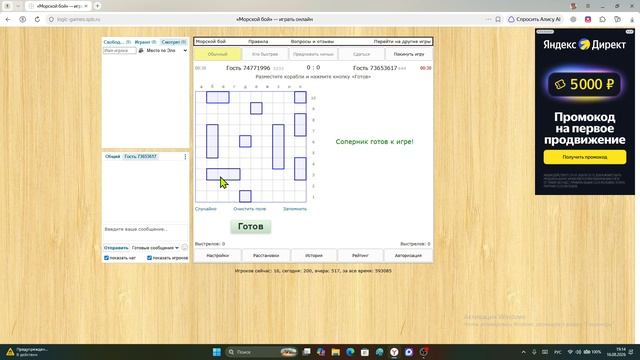Reload the page with refresh icon
The height and width of the screenshot is (360, 640).
37,19
